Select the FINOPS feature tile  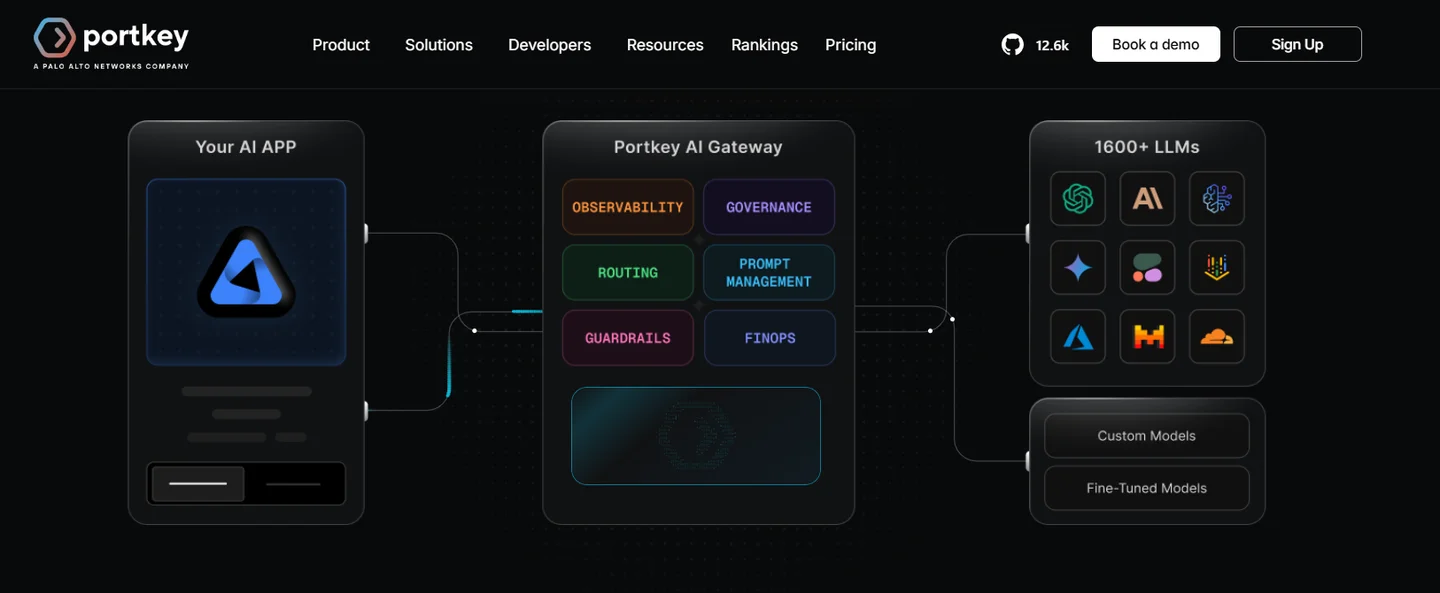(x=769, y=338)
